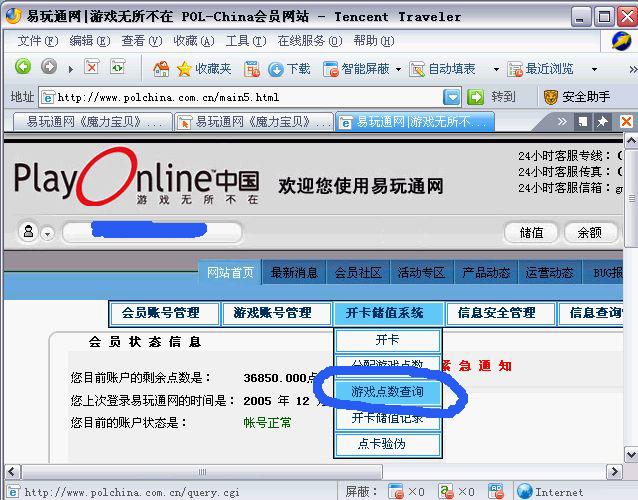Image resolution: width=638 pixels, height=500 pixels.
Task: Switch to first 易玩通网《魔力宝贝》 tab
Action: tap(93, 122)
